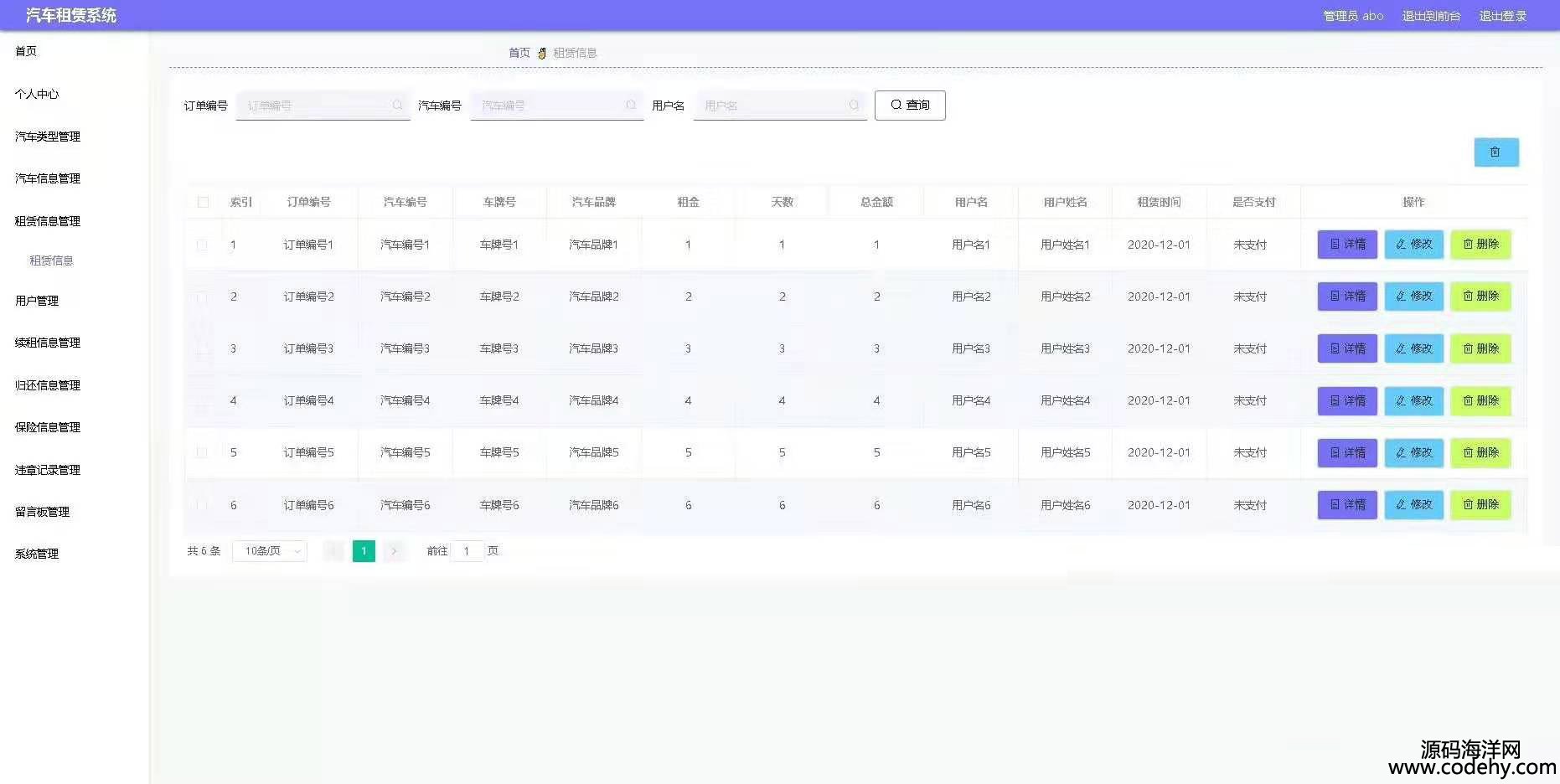Click 退出登录 in the top bar
Screen dimensions: 1560x784
(1502, 16)
